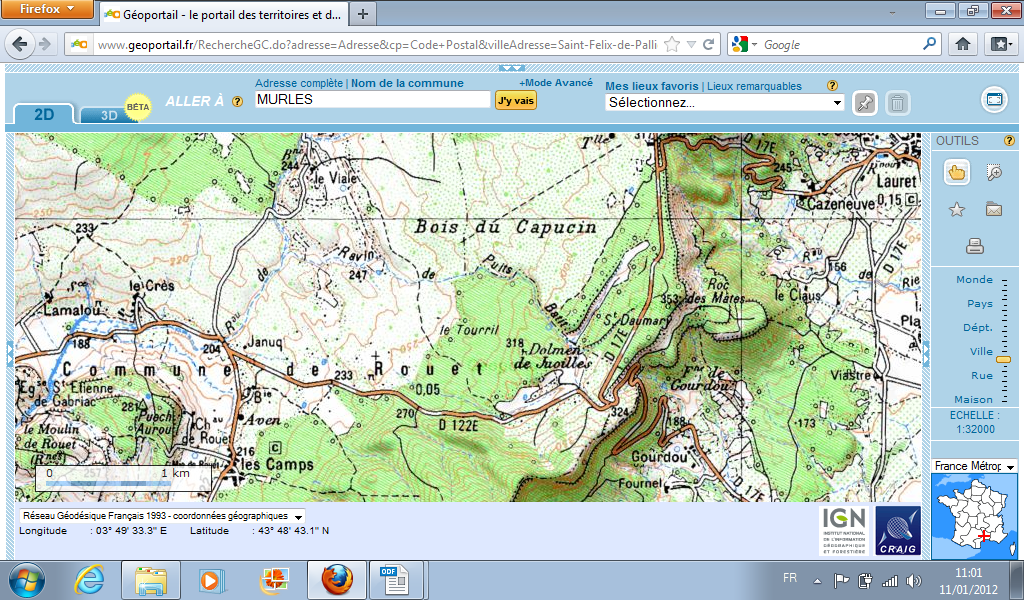Click the search magnifier in Google box
Screen dimensions: 1024x600
pos(929,44)
